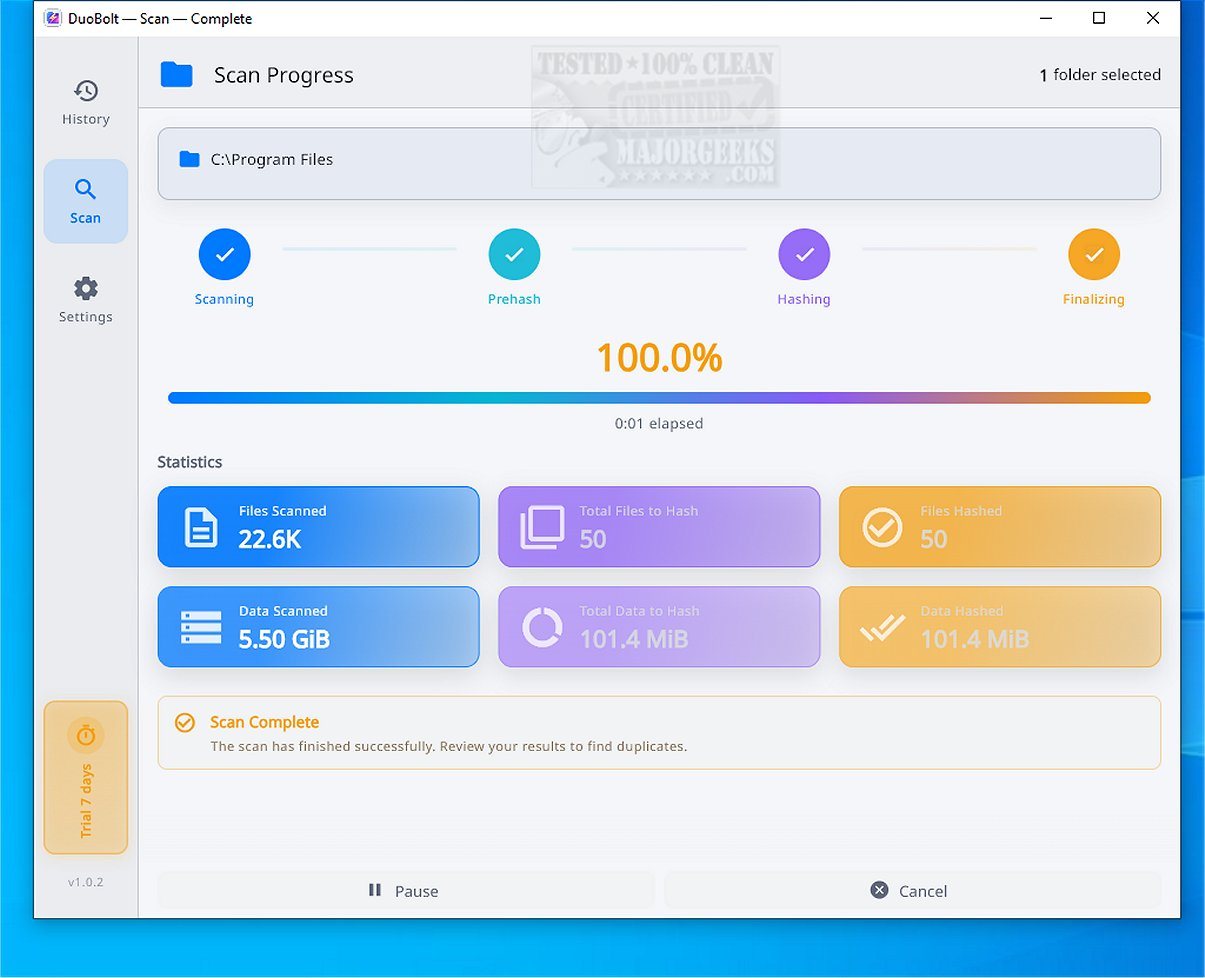Open the Settings sidebar tab
Screen dimensions: 1205x978
click(86, 300)
